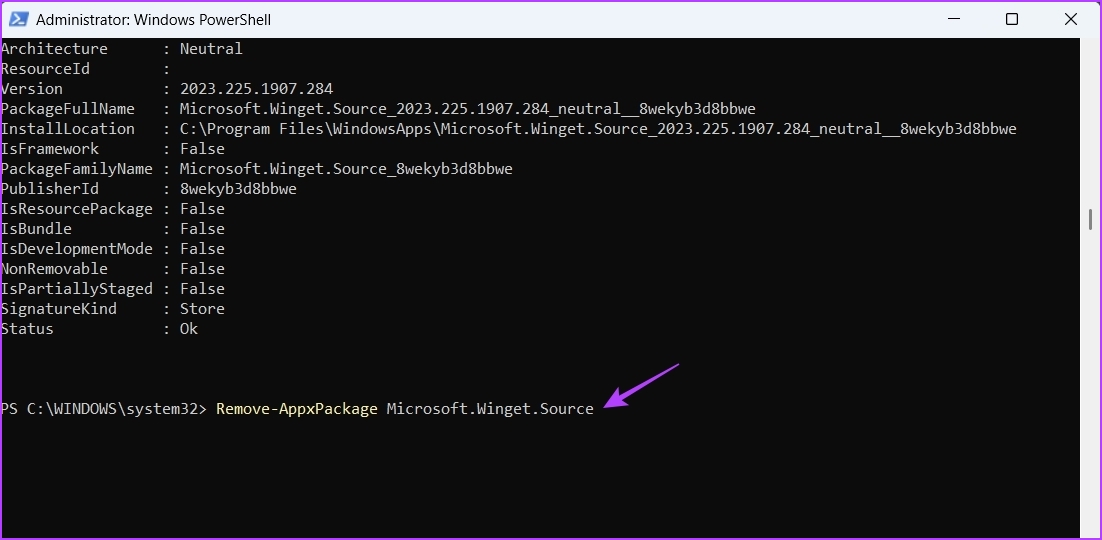This screenshot has height=540, width=1102.
Task: Click the PublisherId value 8wekyb3d8bbwe
Action: click(238, 189)
